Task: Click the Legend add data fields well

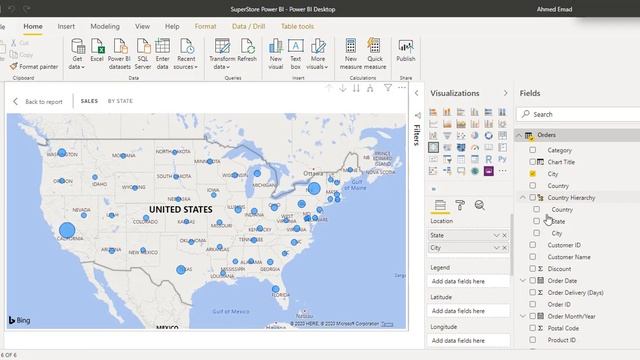Action: (469, 281)
